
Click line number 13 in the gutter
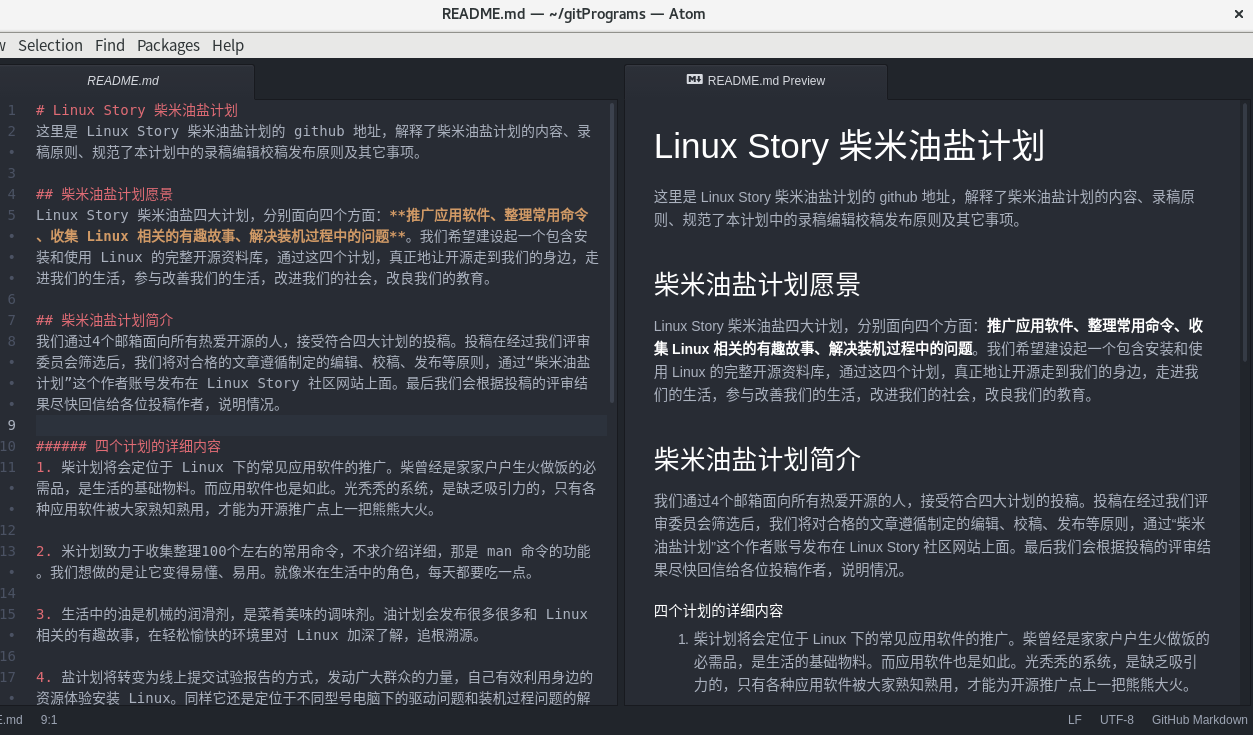click(8, 551)
